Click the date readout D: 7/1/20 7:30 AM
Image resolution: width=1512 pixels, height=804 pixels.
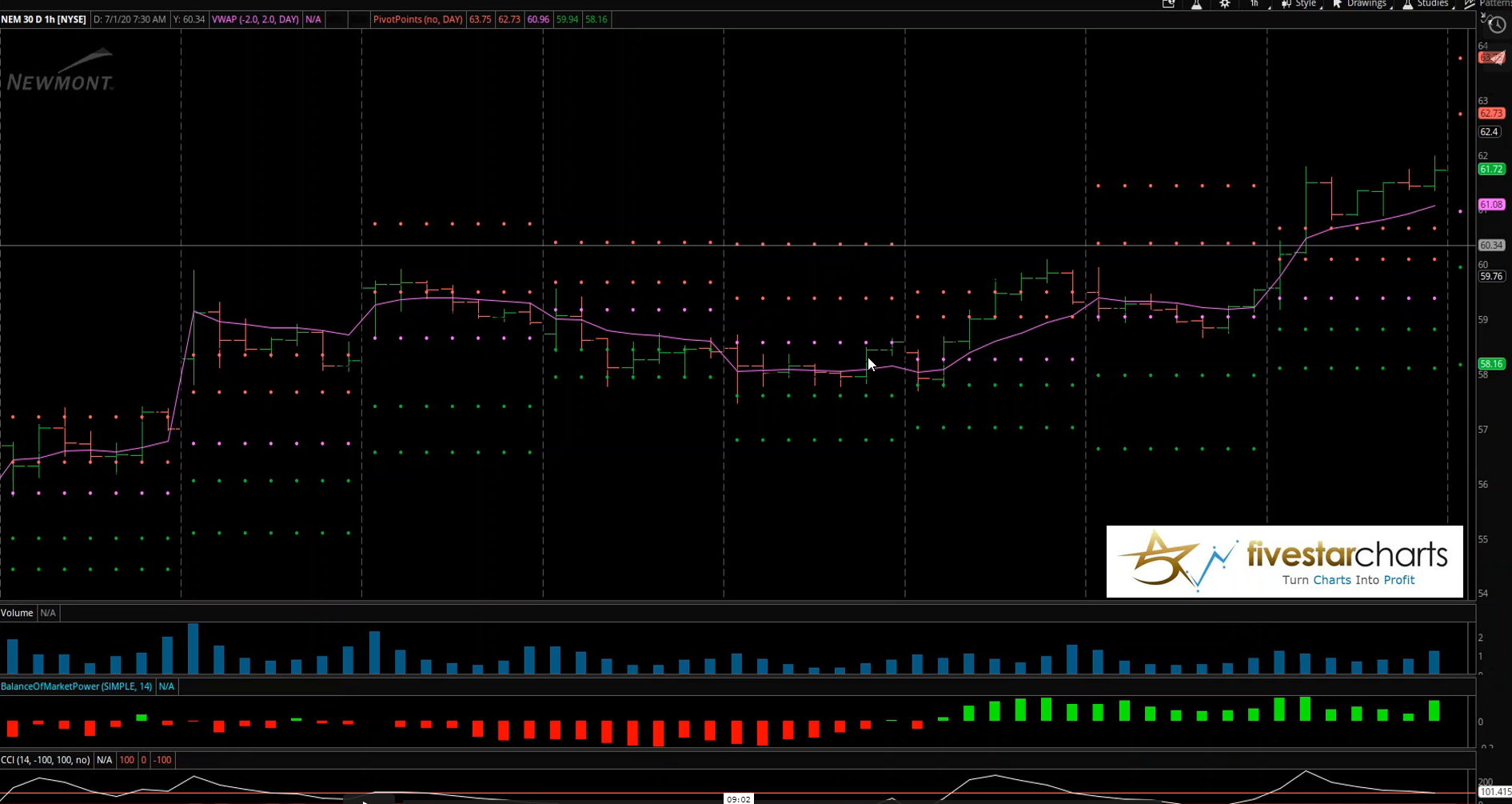[130, 19]
